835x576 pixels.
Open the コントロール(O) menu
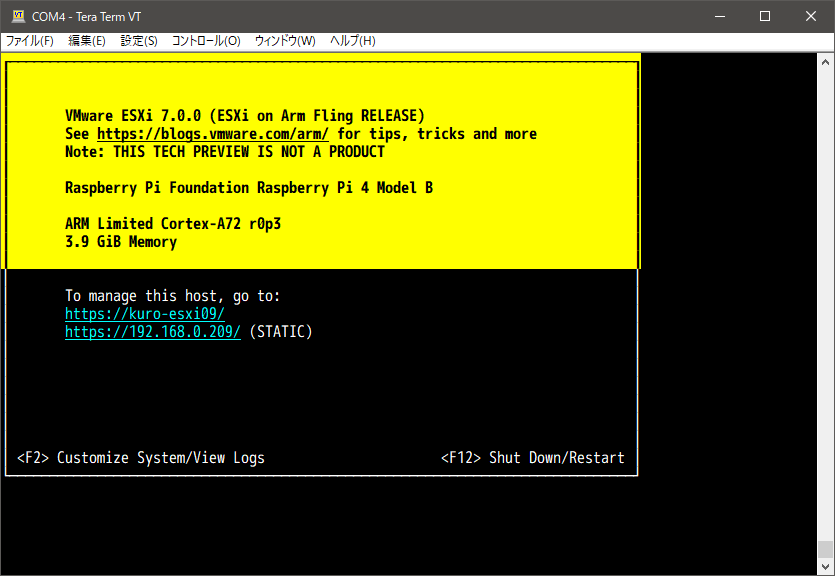pyautogui.click(x=206, y=41)
